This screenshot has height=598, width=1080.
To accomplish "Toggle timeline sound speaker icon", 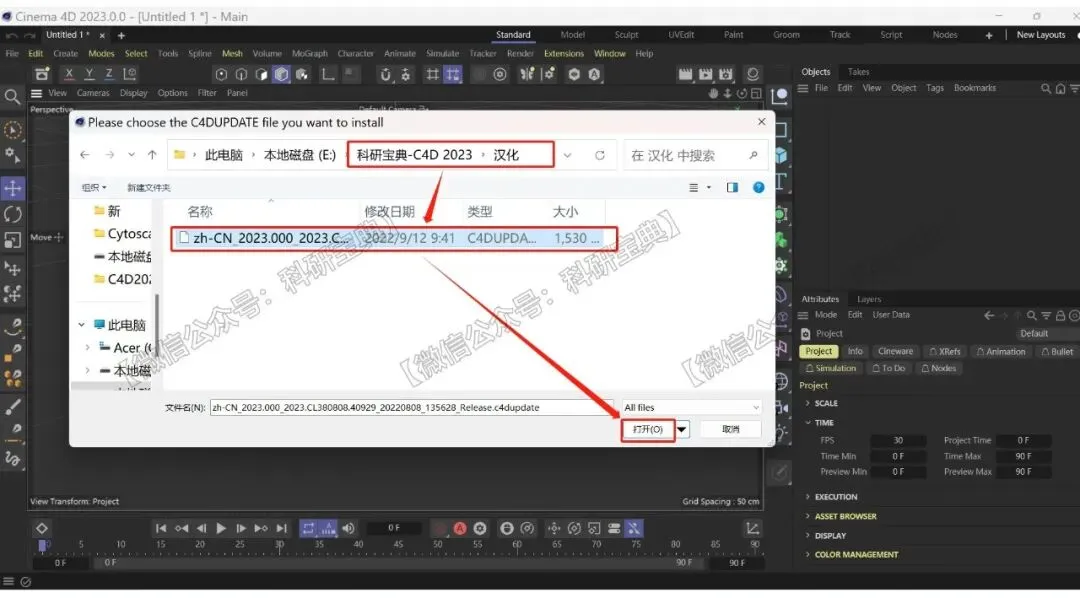I will click(x=349, y=528).
